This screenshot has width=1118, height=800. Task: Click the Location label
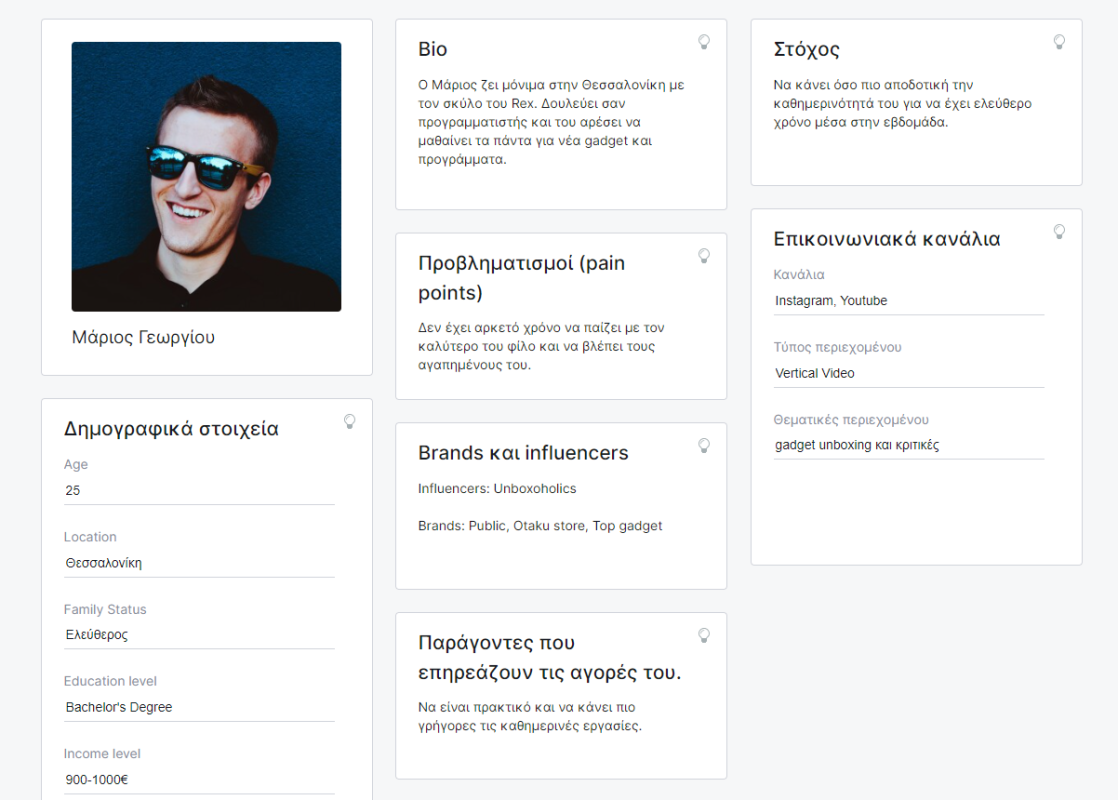tap(90, 537)
